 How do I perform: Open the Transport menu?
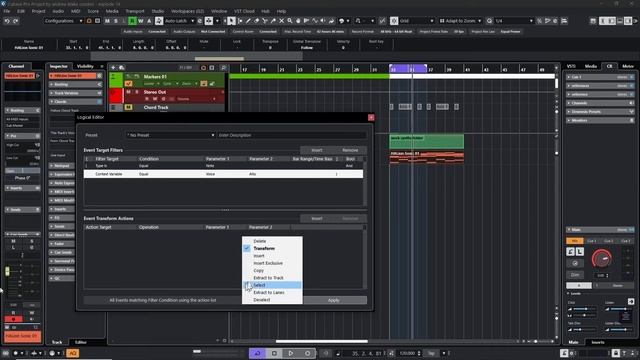click(x=135, y=11)
